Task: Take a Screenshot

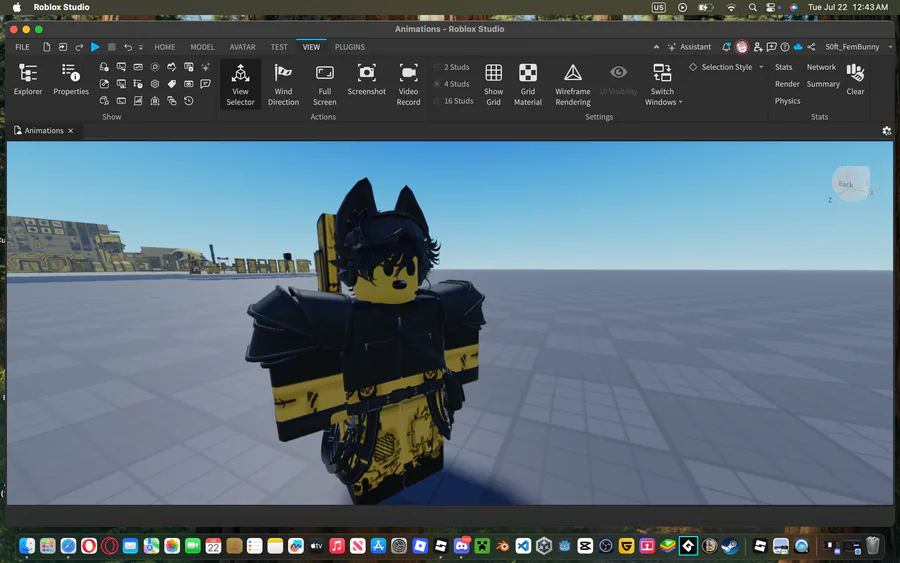Action: click(x=366, y=80)
